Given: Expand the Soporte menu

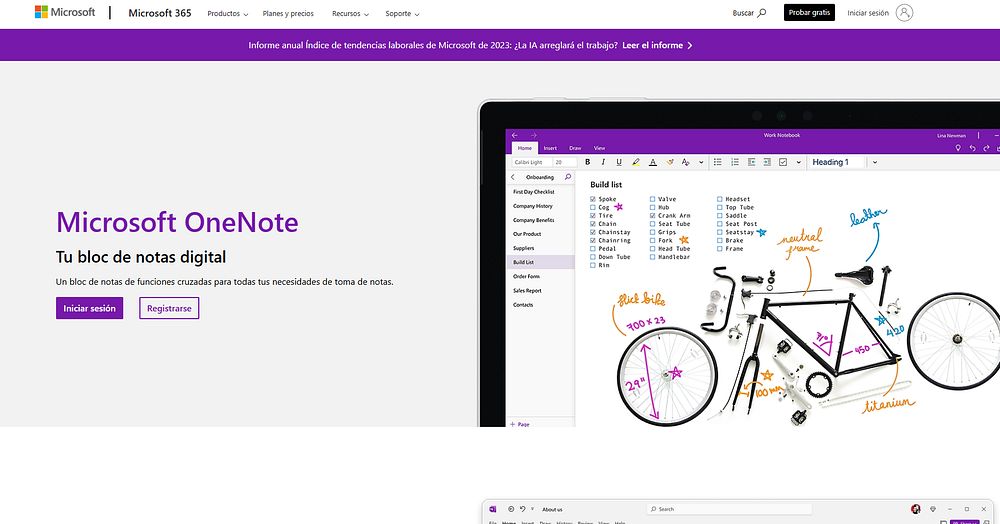Looking at the screenshot, I should point(402,13).
